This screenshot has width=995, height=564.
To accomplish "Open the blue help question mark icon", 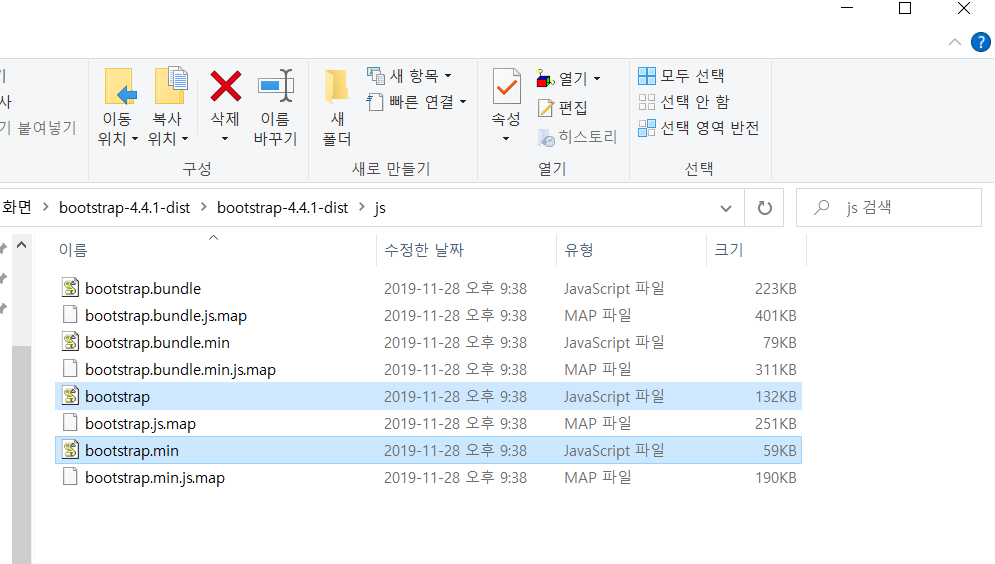I will point(980,42).
